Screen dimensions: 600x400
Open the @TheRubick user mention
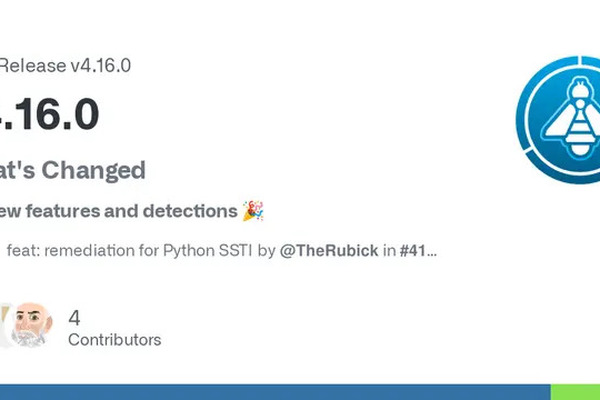(x=328, y=250)
